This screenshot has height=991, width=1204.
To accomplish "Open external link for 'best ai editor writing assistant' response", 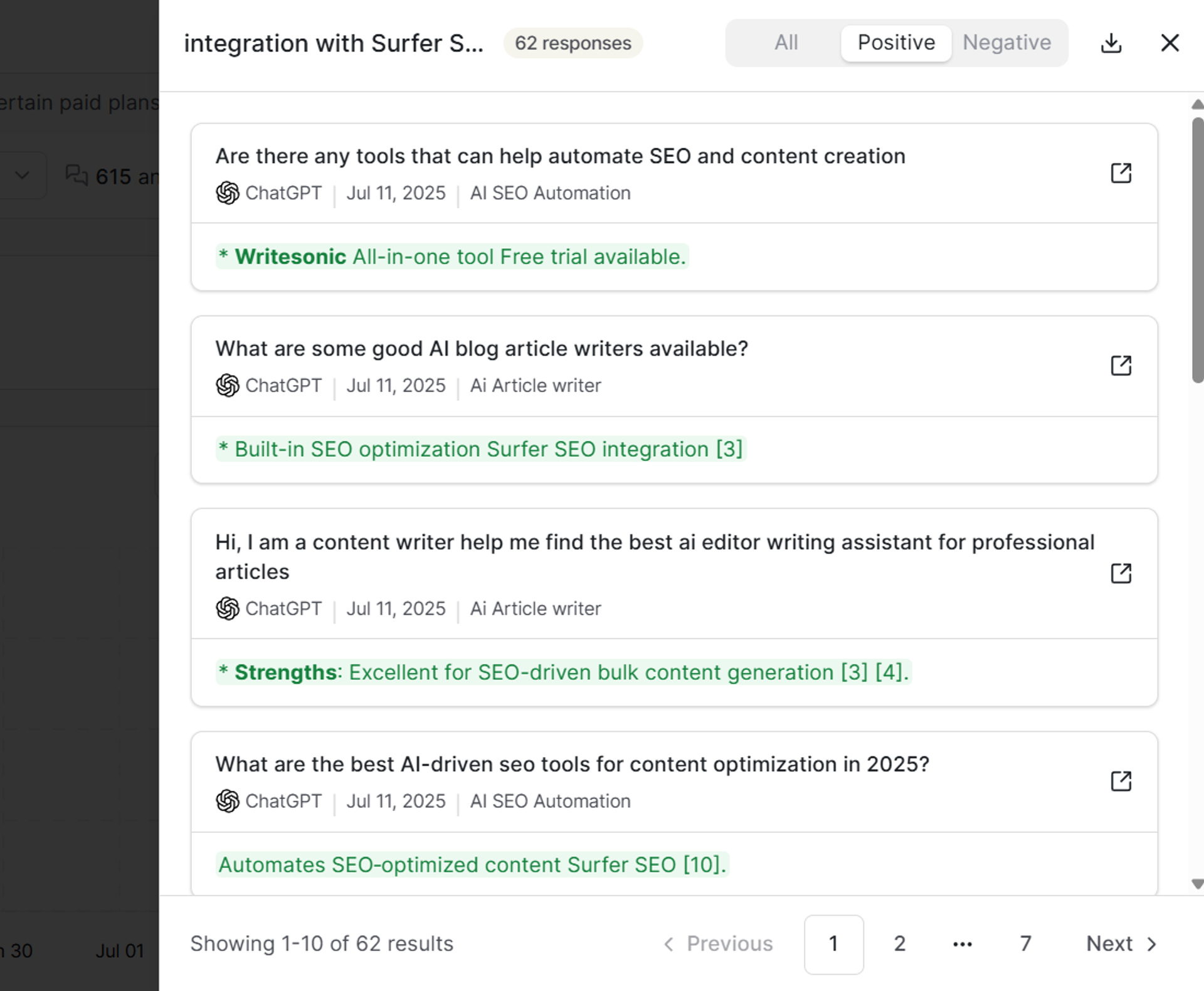I will click(x=1121, y=573).
